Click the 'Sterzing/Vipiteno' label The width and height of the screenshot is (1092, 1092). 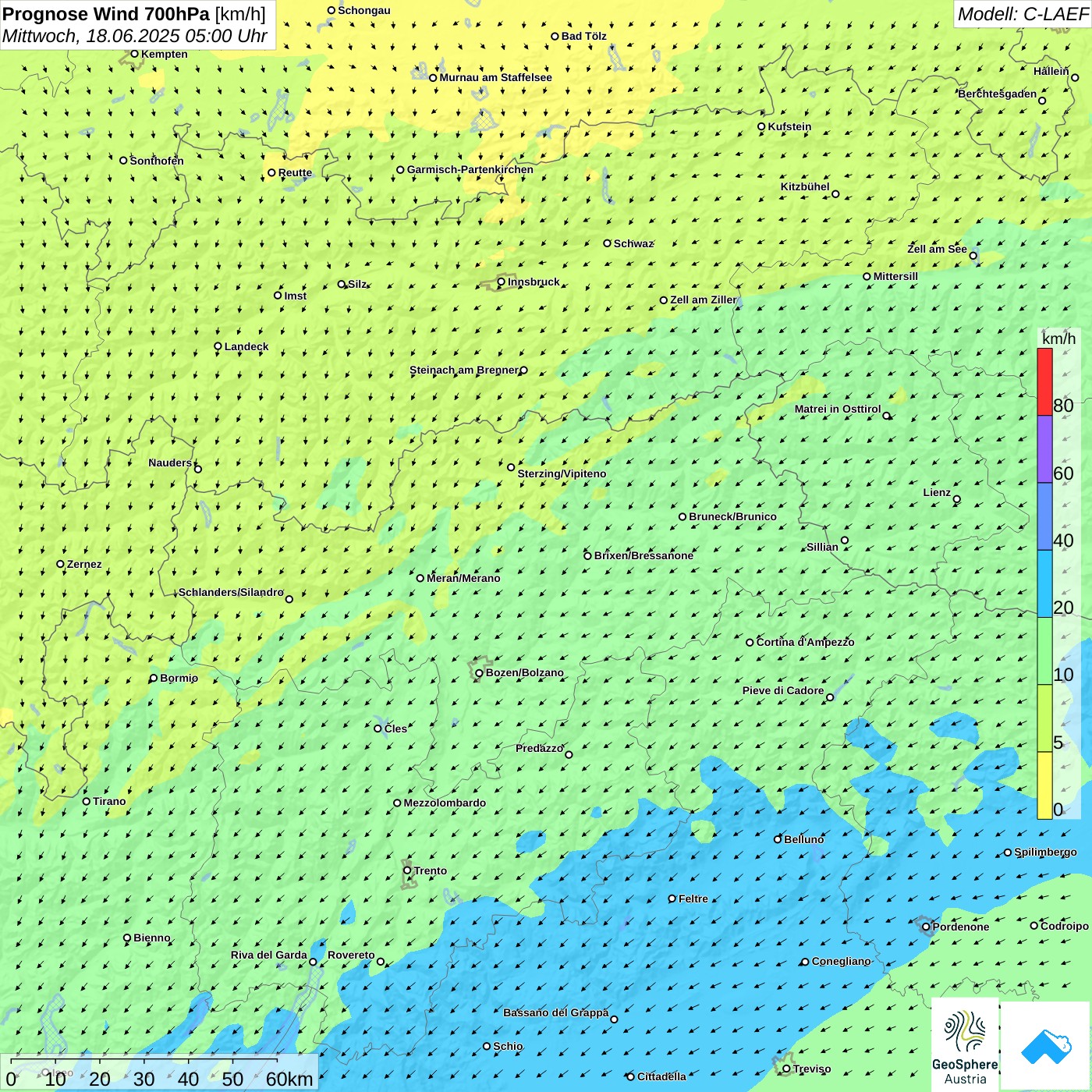pyautogui.click(x=562, y=473)
